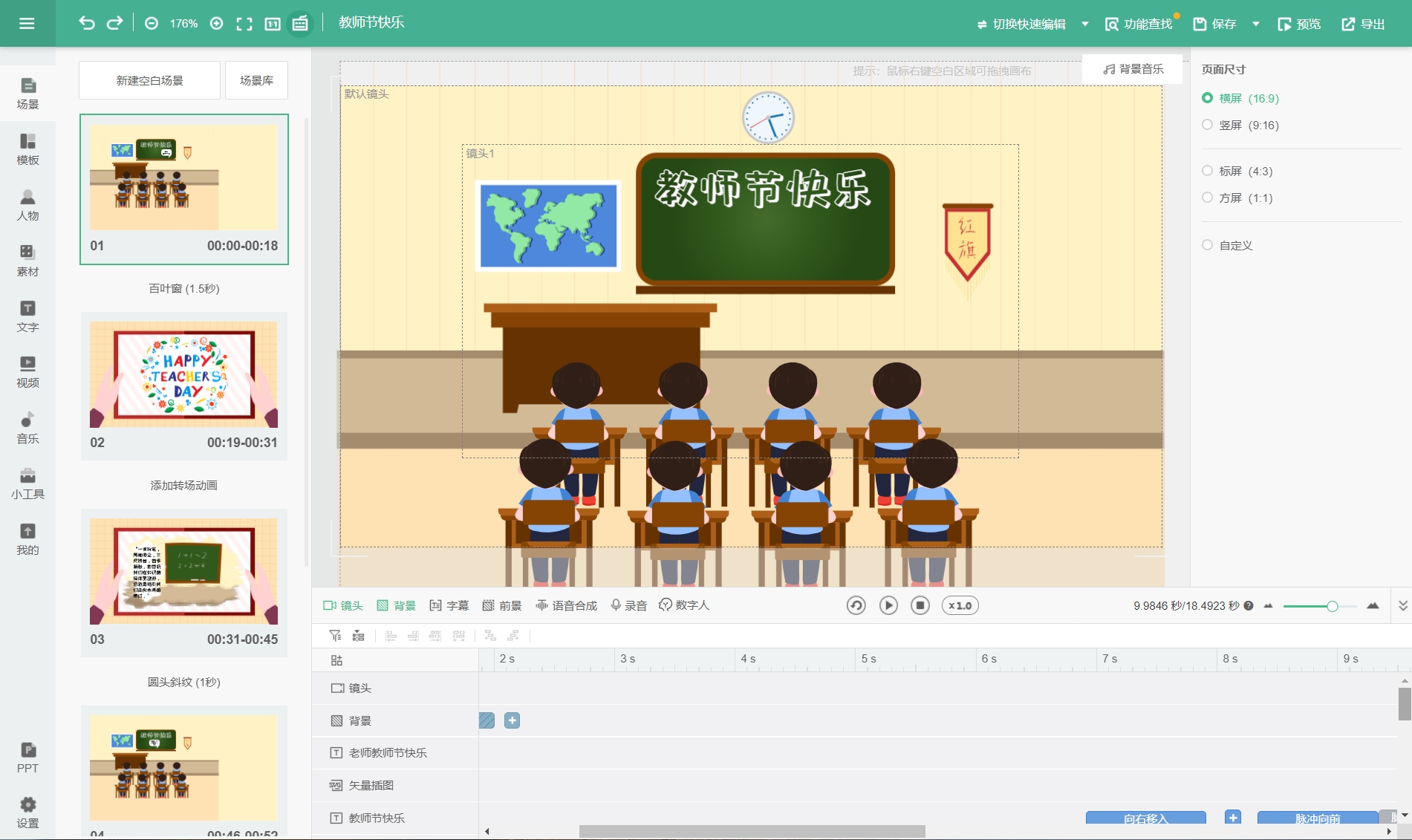The height and width of the screenshot is (840, 1412).
Task: Change playback speed x1.0
Action: click(x=960, y=605)
